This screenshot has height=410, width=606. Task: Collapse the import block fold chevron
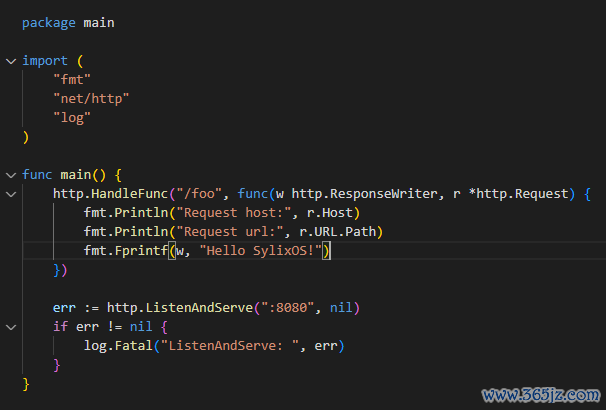[x=10, y=61]
